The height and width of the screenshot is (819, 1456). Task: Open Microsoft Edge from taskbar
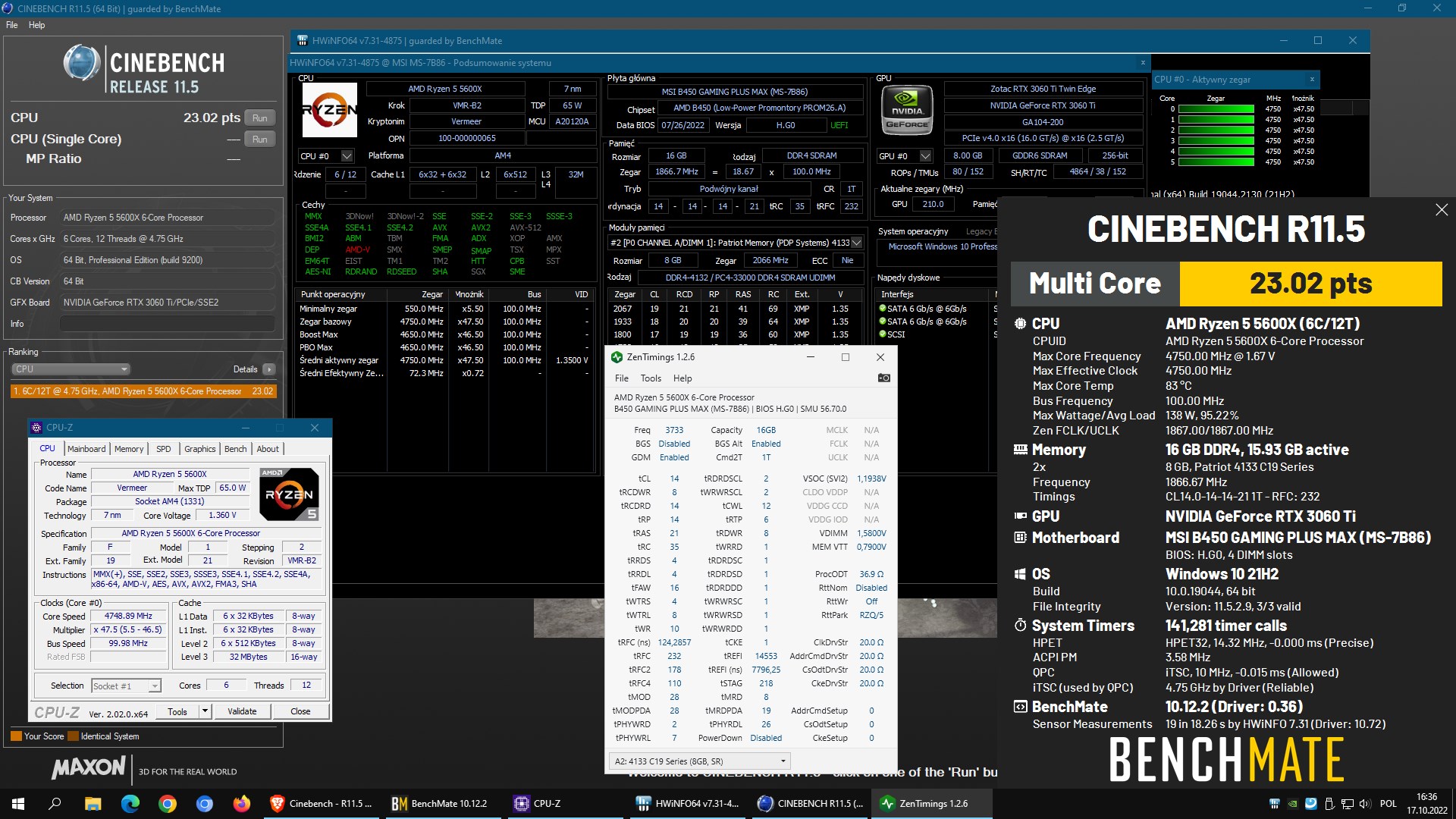coord(130,804)
